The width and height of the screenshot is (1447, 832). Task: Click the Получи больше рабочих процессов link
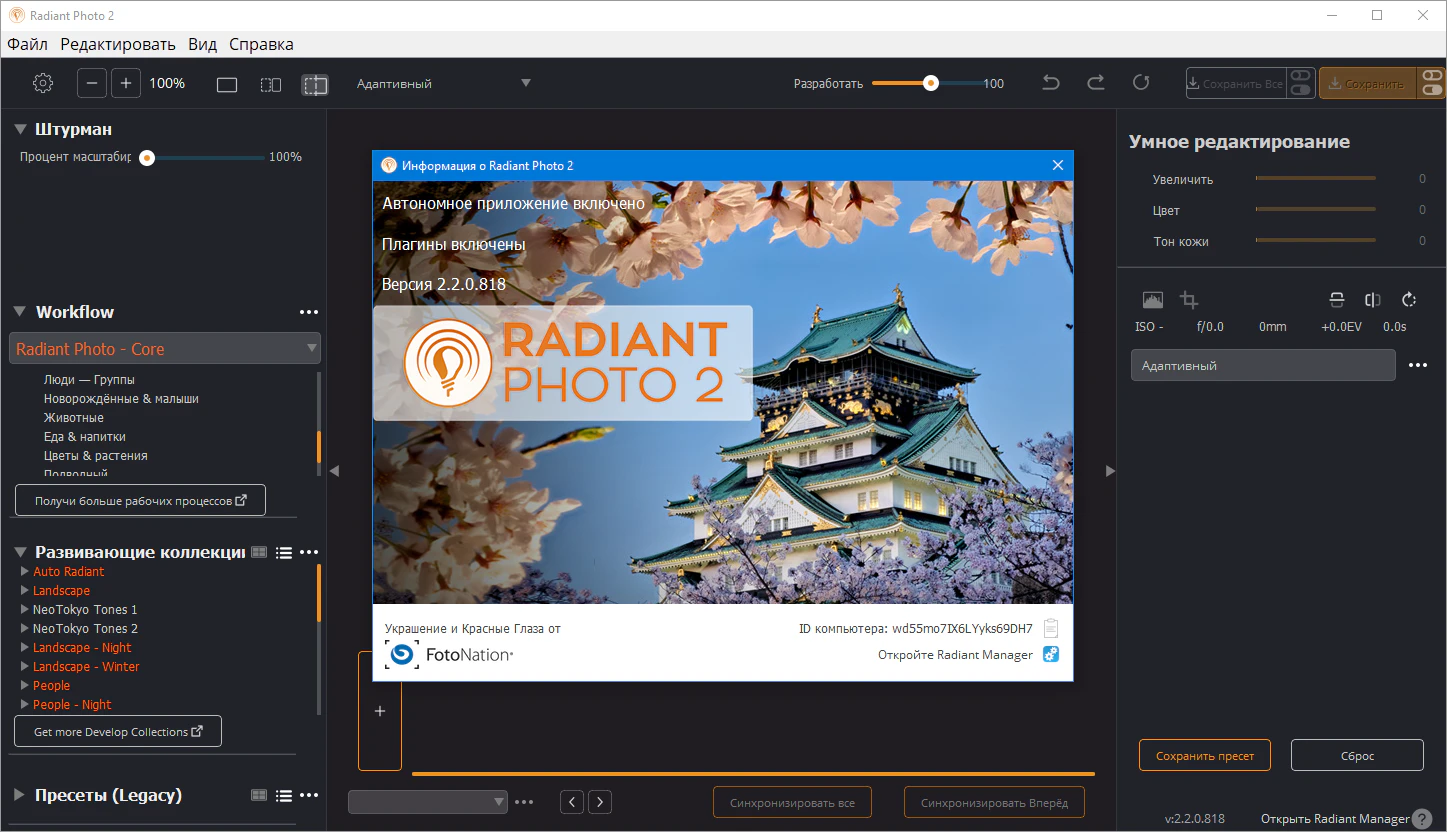click(140, 501)
